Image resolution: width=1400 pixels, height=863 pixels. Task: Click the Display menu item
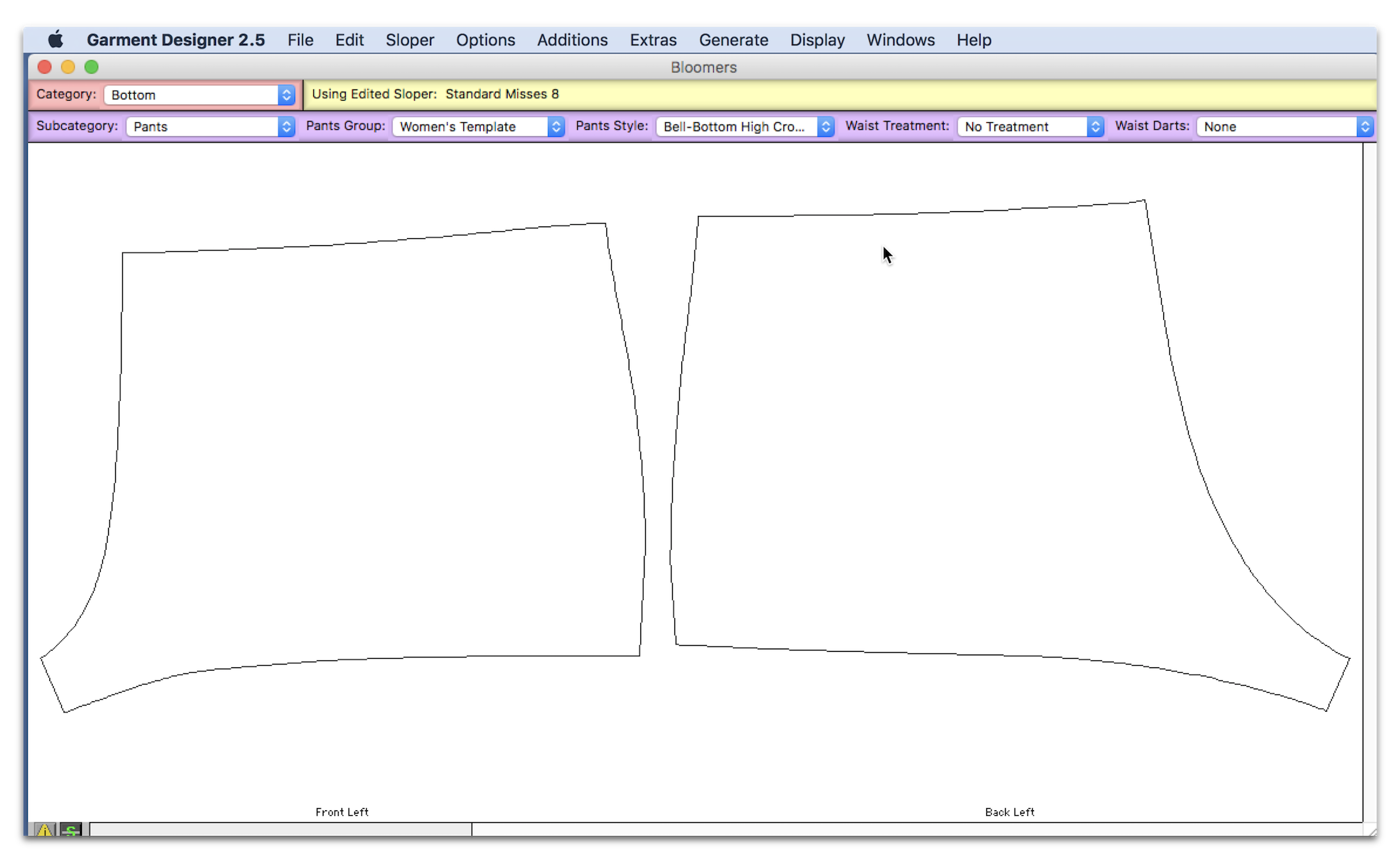[x=818, y=40]
